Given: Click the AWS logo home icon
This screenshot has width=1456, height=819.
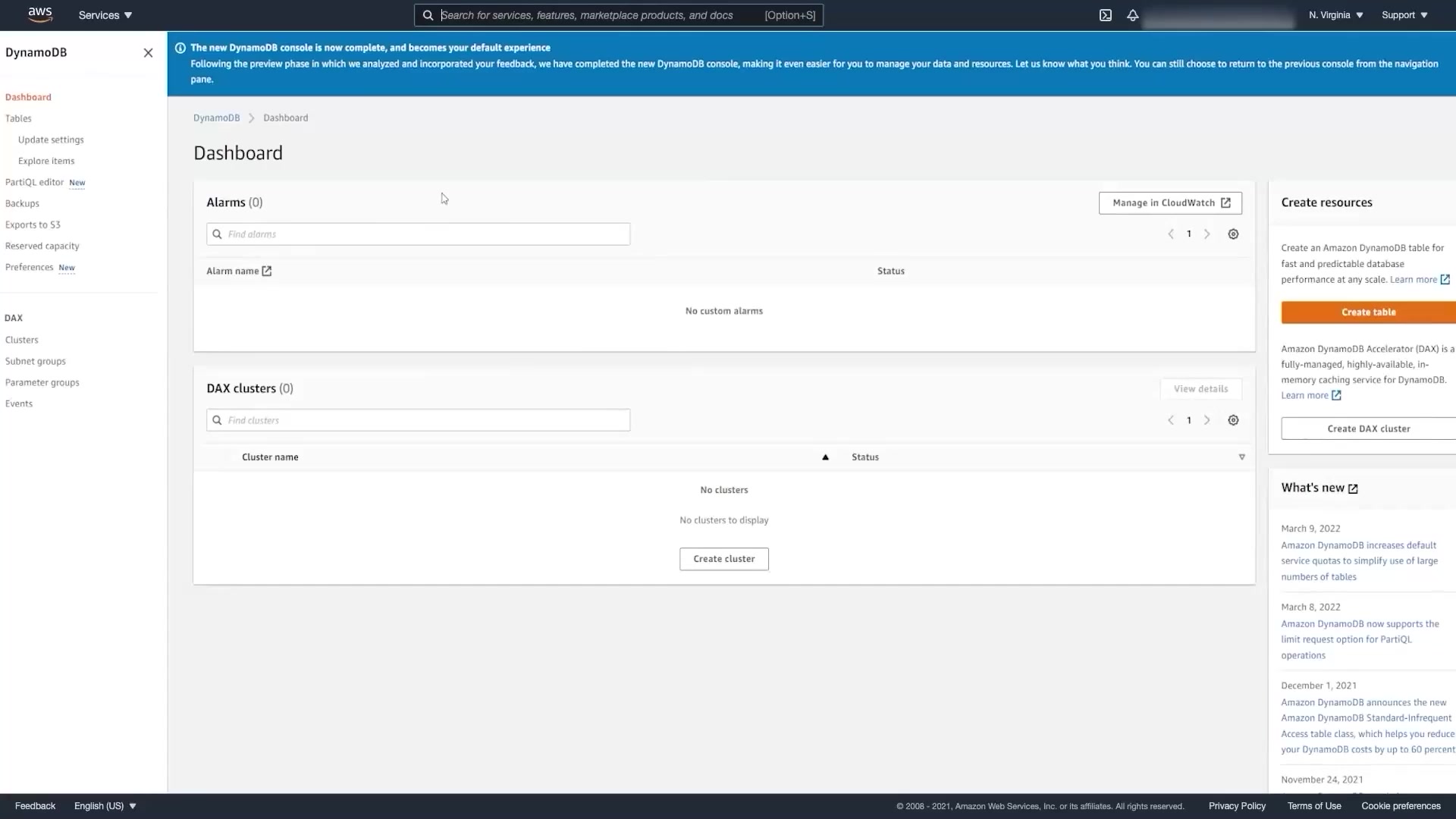Looking at the screenshot, I should tap(39, 14).
